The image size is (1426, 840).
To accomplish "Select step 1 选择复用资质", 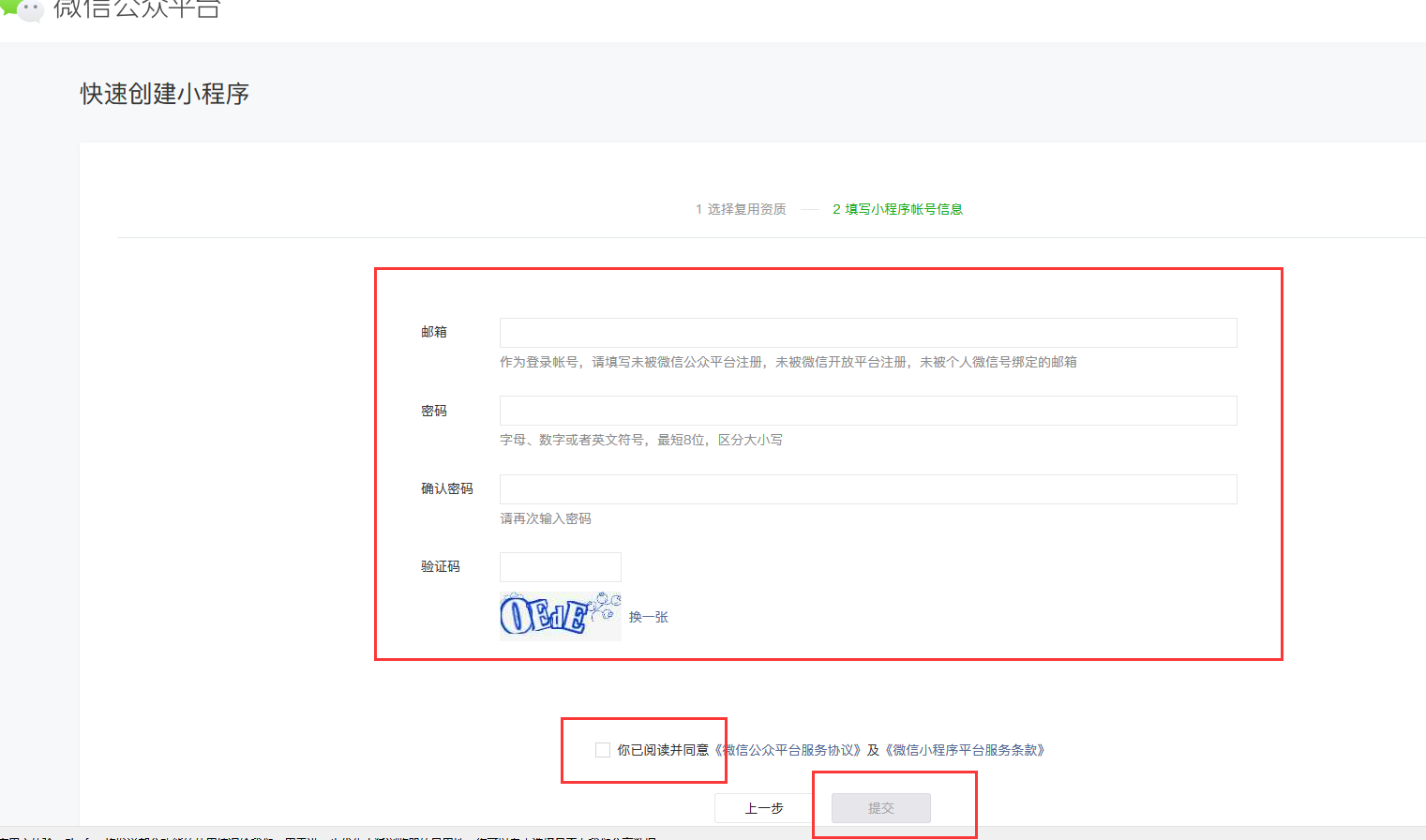I will click(741, 209).
